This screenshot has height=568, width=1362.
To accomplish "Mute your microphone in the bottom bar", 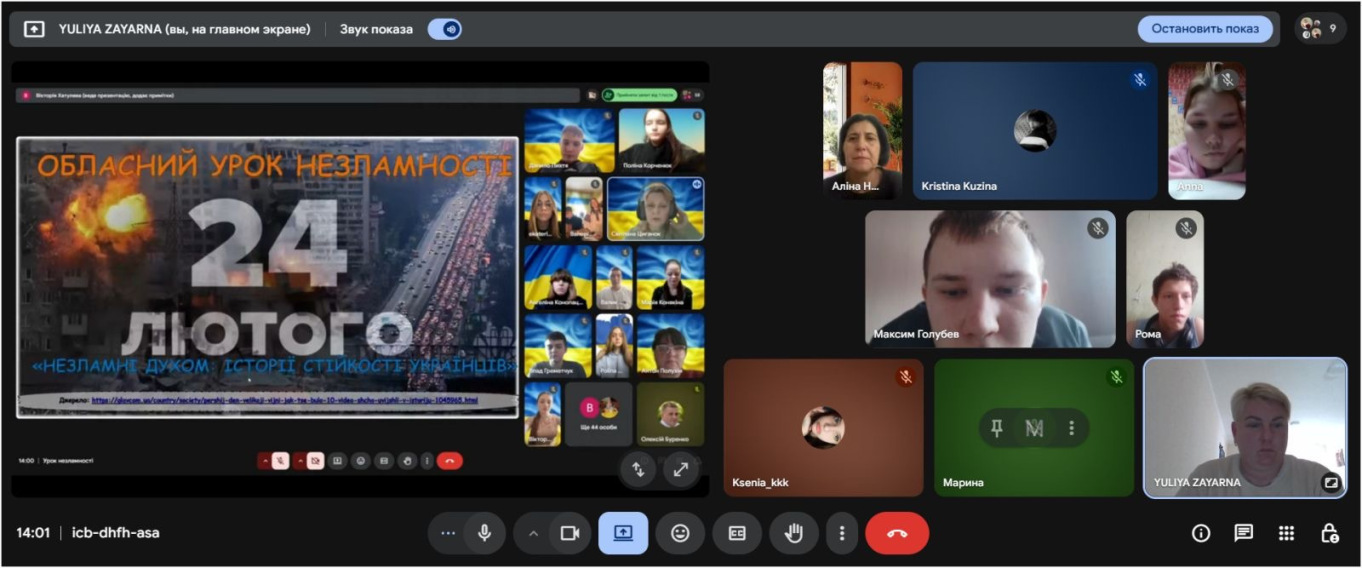I will (485, 533).
